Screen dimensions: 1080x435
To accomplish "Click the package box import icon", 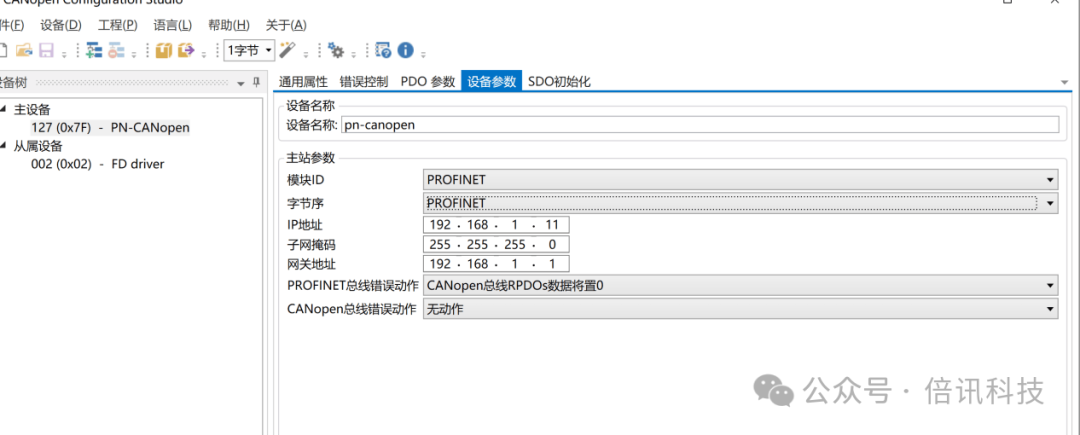I will pyautogui.click(x=164, y=50).
